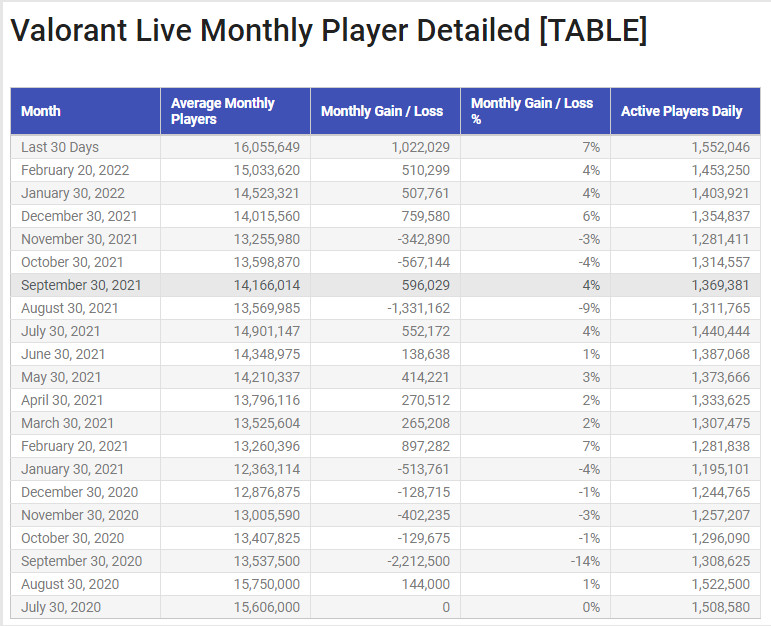Screen dimensions: 771x626
Task: Select monthly loss value -342,890
Action: (423, 239)
